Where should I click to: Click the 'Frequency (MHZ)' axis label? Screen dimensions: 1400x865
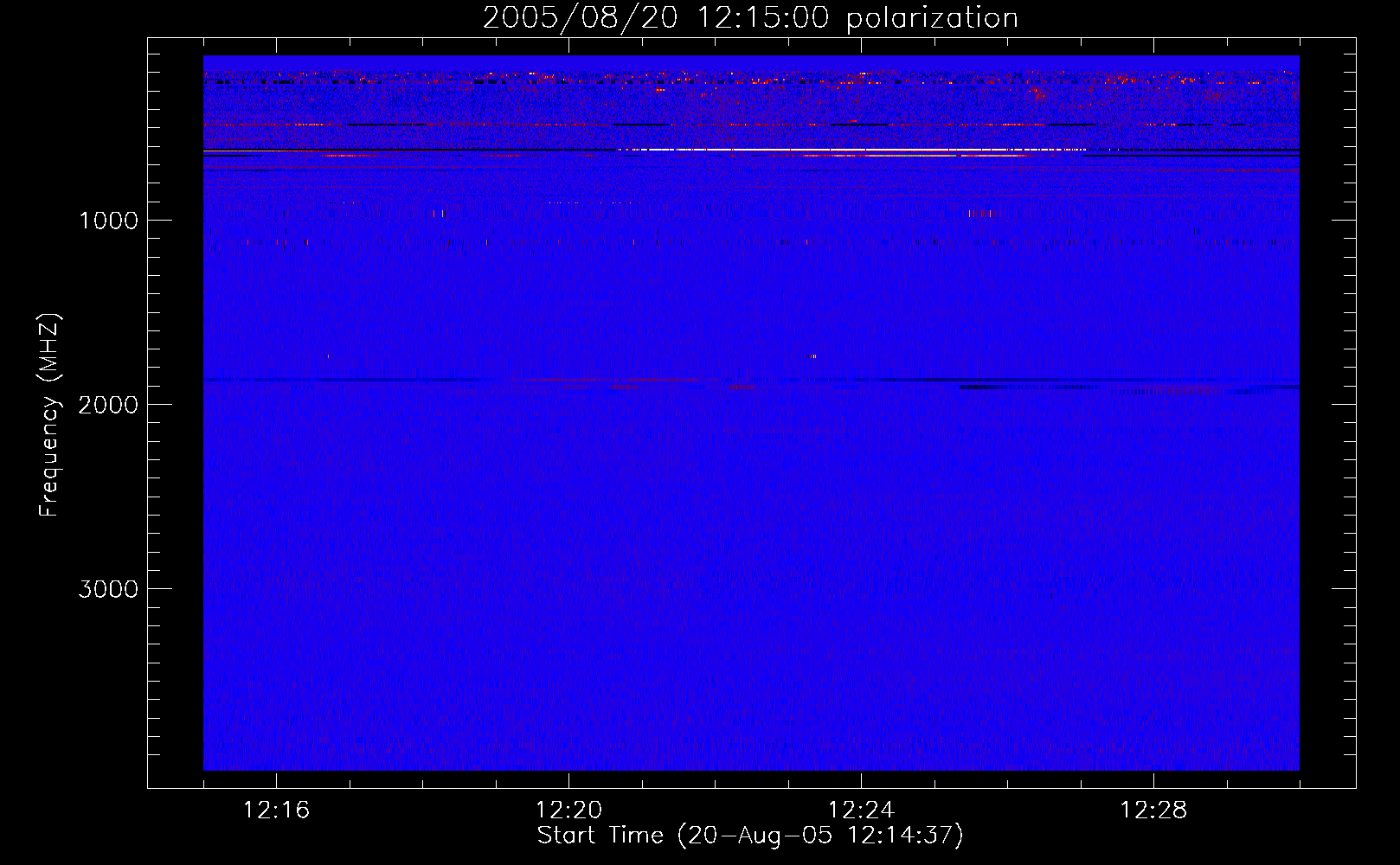49,415
